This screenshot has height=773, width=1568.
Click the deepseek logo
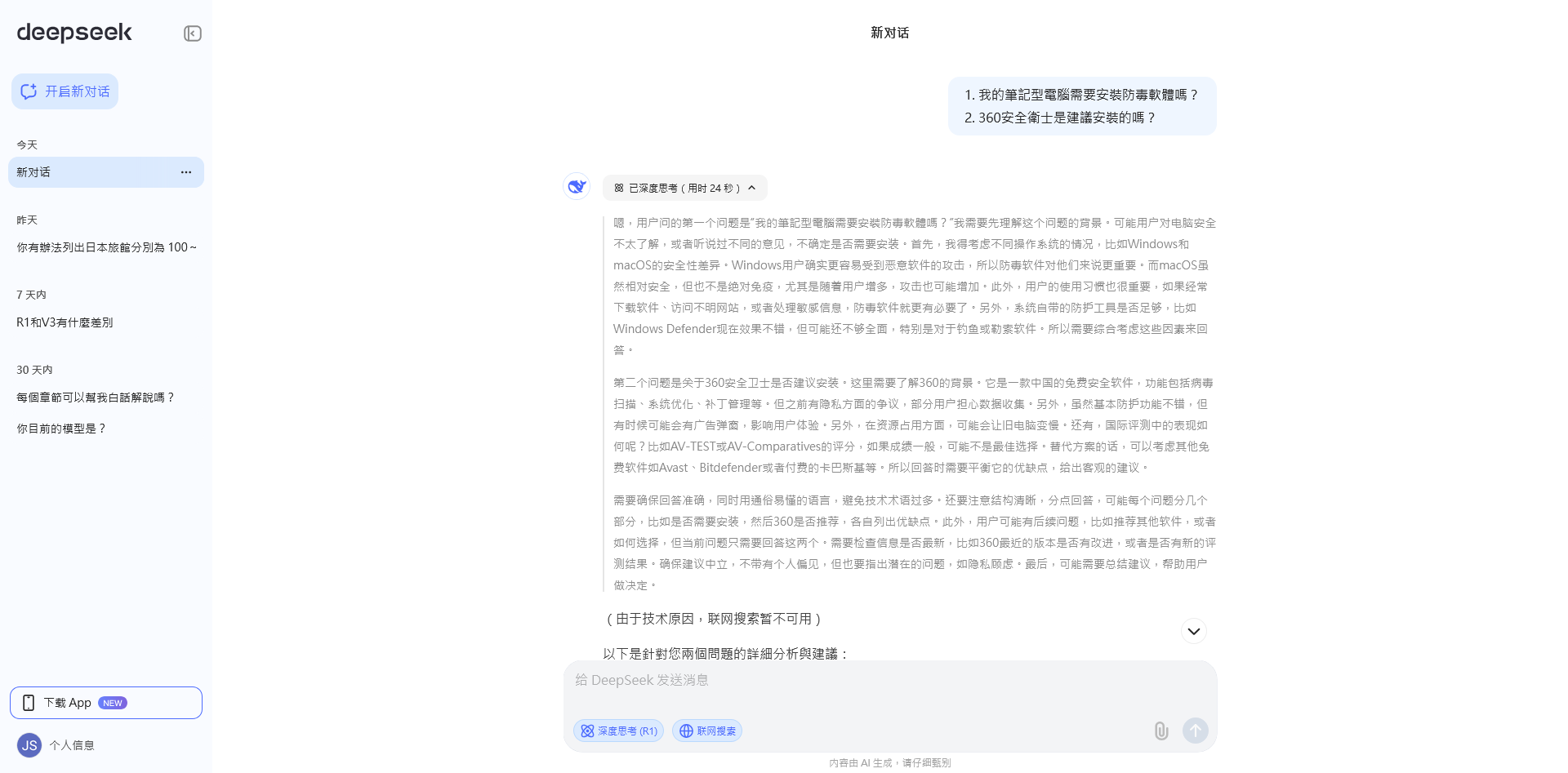pyautogui.click(x=74, y=33)
